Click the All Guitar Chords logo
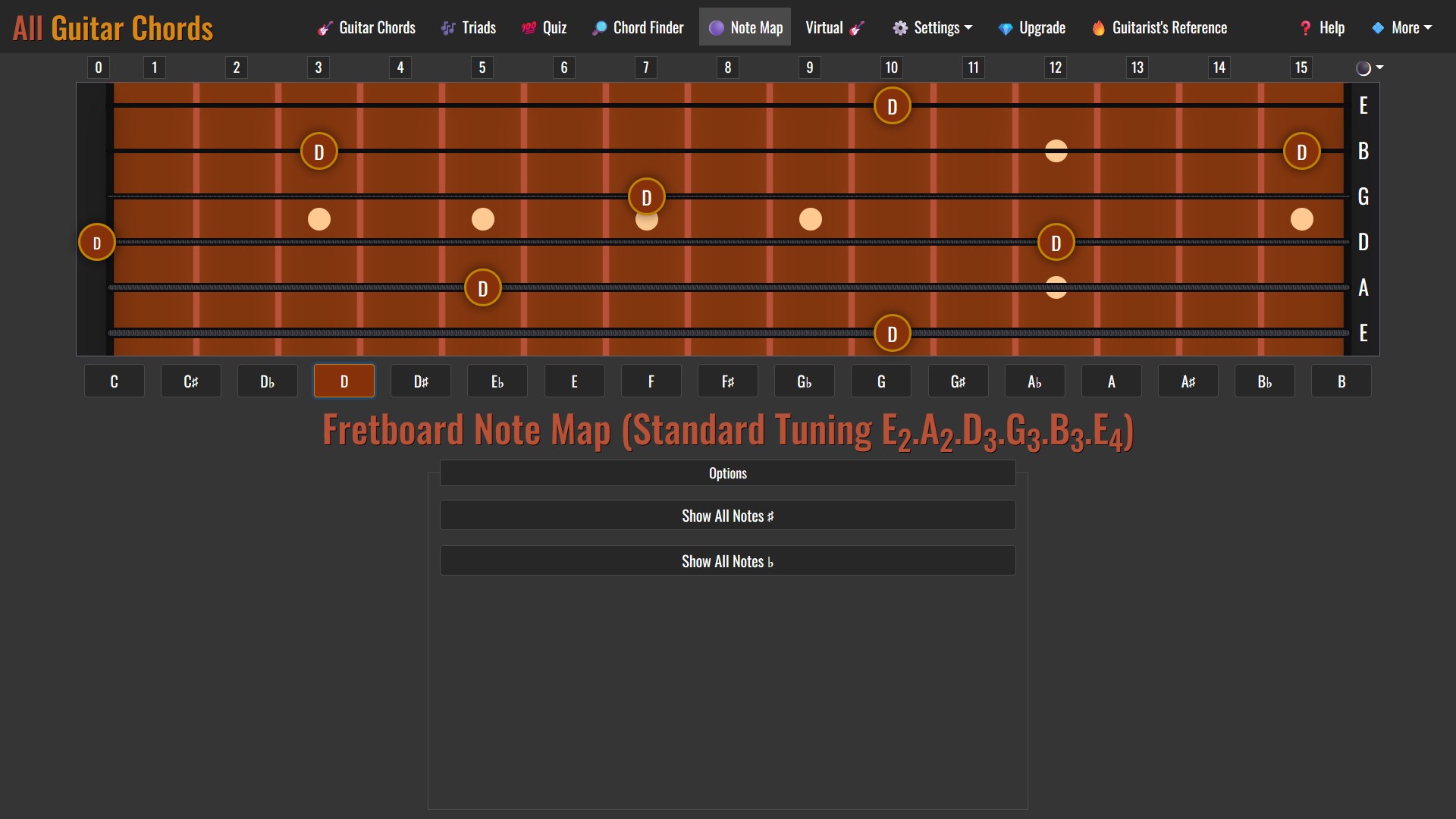This screenshot has width=1456, height=819. [x=113, y=29]
